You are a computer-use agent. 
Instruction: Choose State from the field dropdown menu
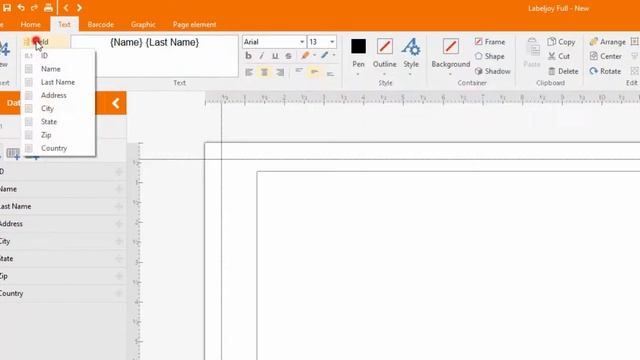pos(58,122)
